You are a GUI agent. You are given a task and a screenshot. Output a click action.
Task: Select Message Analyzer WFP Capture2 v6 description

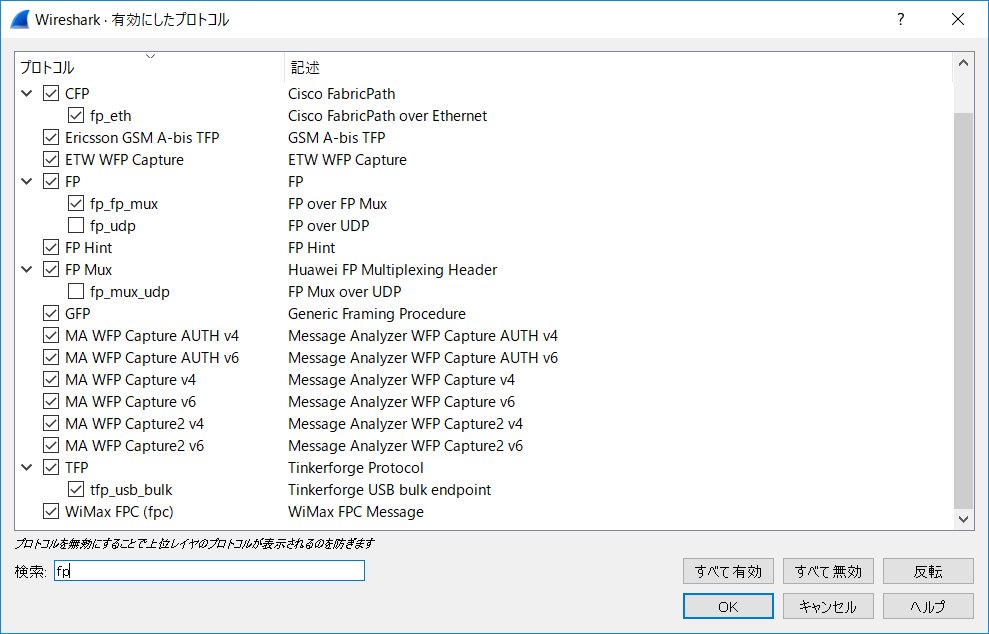click(405, 445)
